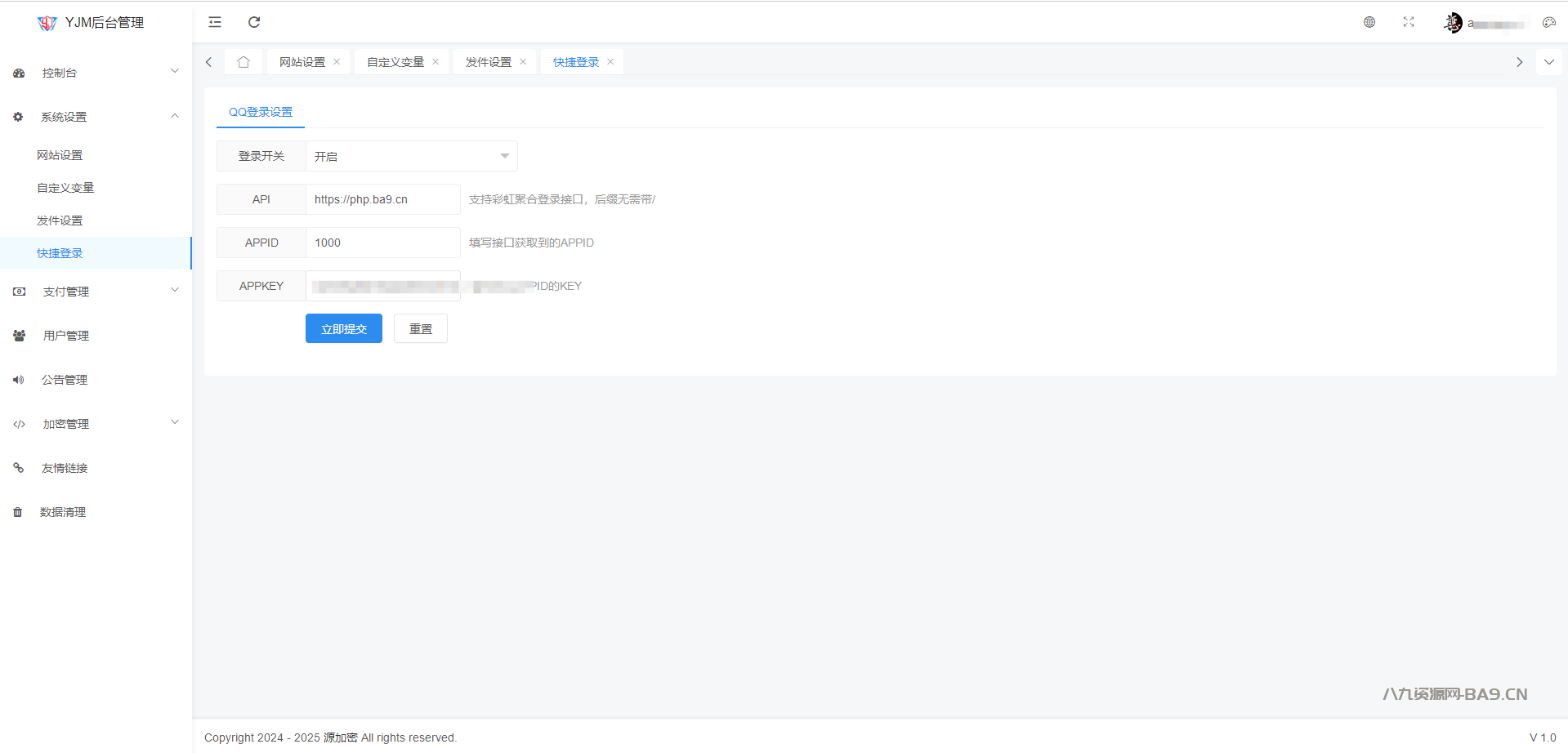Viewport: 1568px width, 753px height.
Task: Expand the 支付管理 sidebar menu
Action: coord(96,292)
